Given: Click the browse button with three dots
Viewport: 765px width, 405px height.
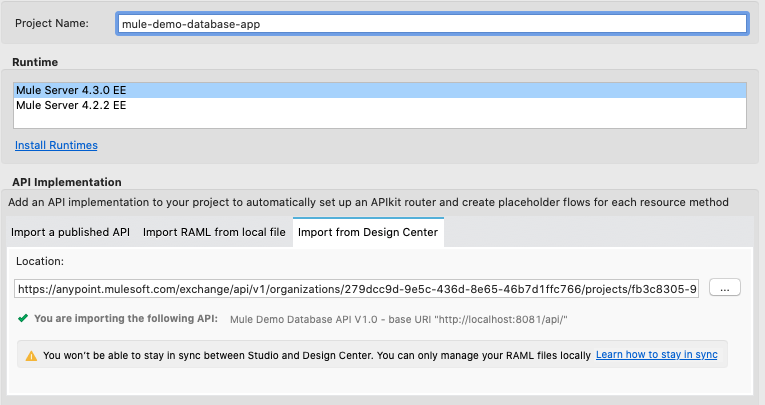Looking at the screenshot, I should point(724,288).
